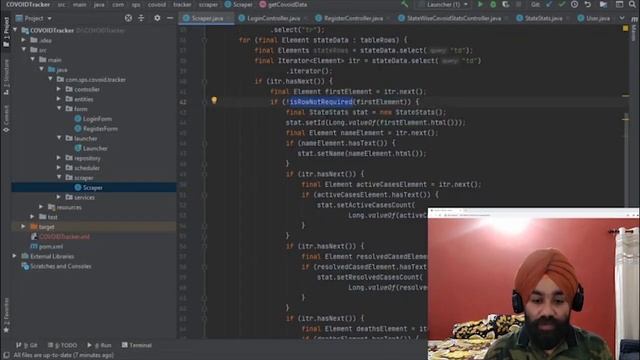
Task: Click getCovoidData in navigation breadcrumb
Action: pos(283,4)
